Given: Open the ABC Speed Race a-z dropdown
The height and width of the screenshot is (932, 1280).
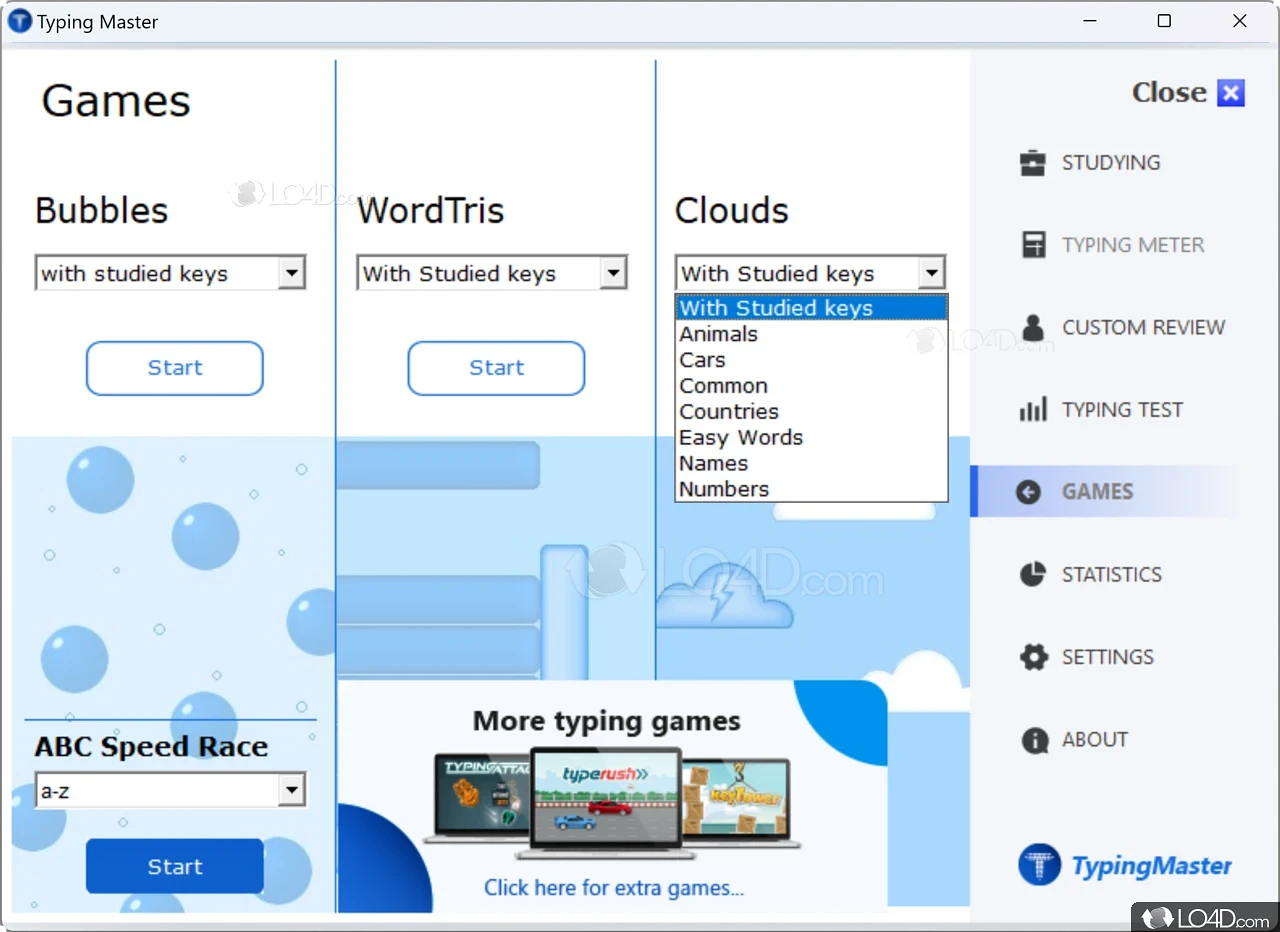Looking at the screenshot, I should point(292,790).
